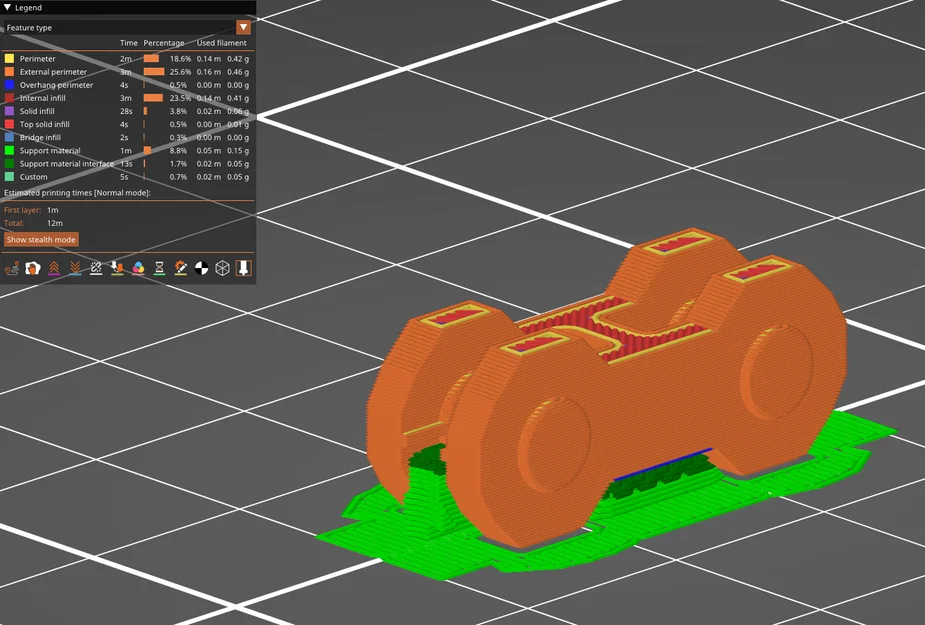Click the deretractions down-arrows icon
Screen dimensions: 925x625
coord(75,269)
